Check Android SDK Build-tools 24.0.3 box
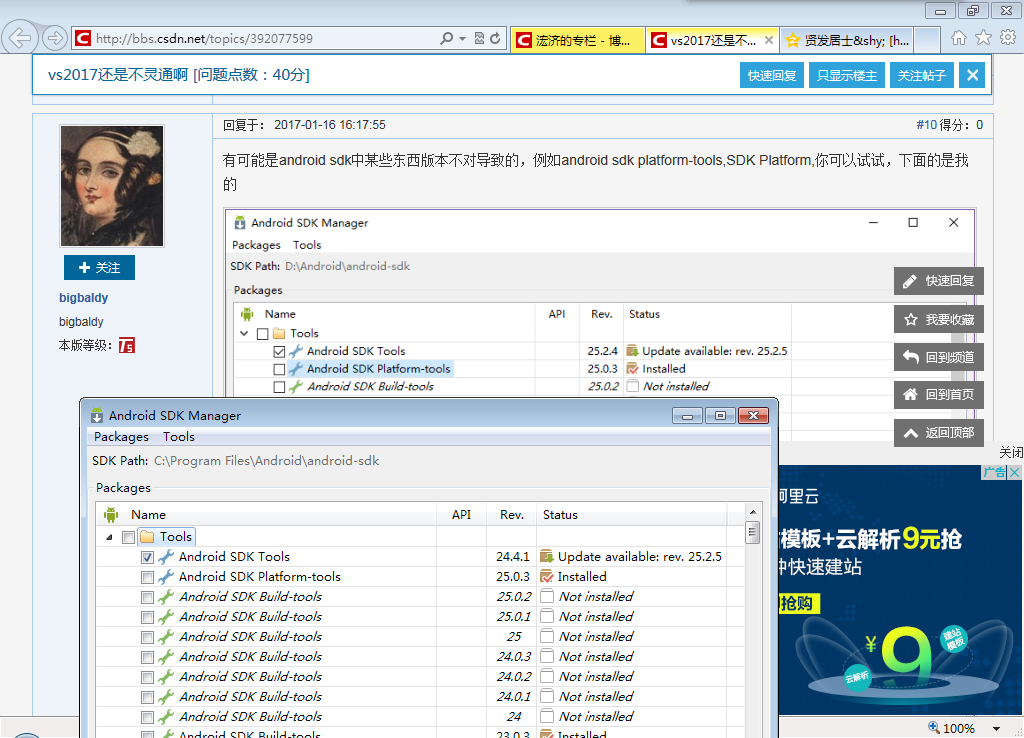1024x738 pixels. pyautogui.click(x=147, y=657)
